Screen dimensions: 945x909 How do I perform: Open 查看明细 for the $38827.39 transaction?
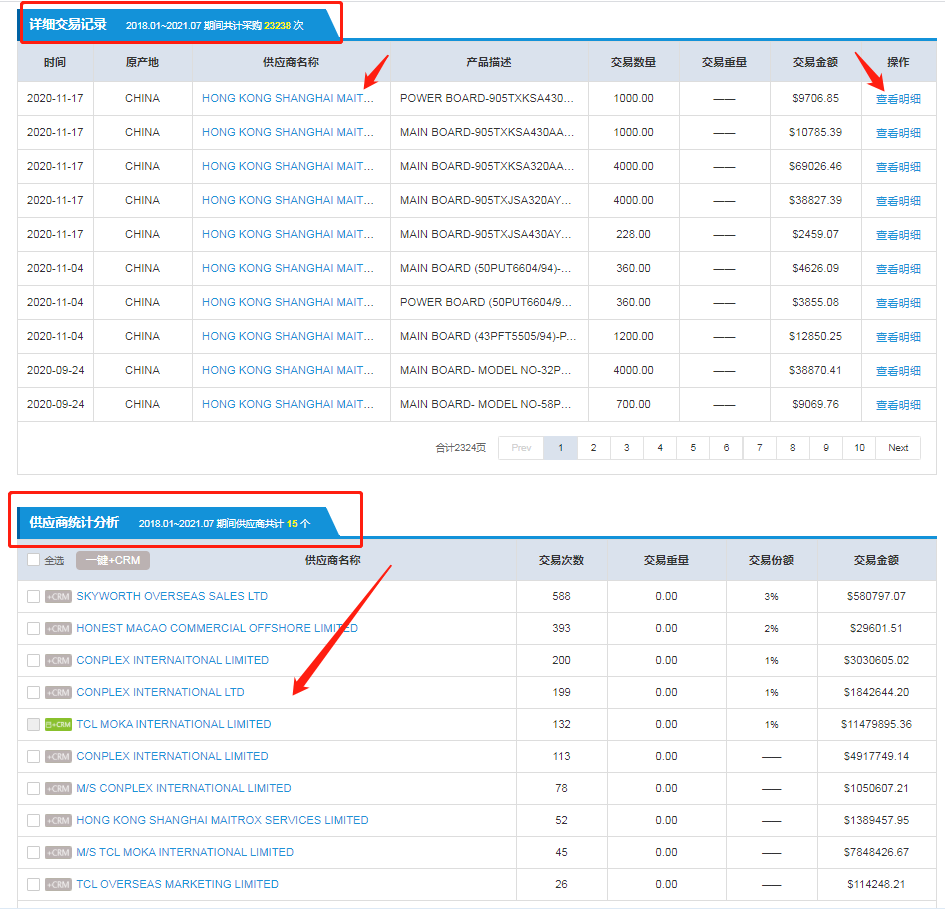tap(898, 201)
